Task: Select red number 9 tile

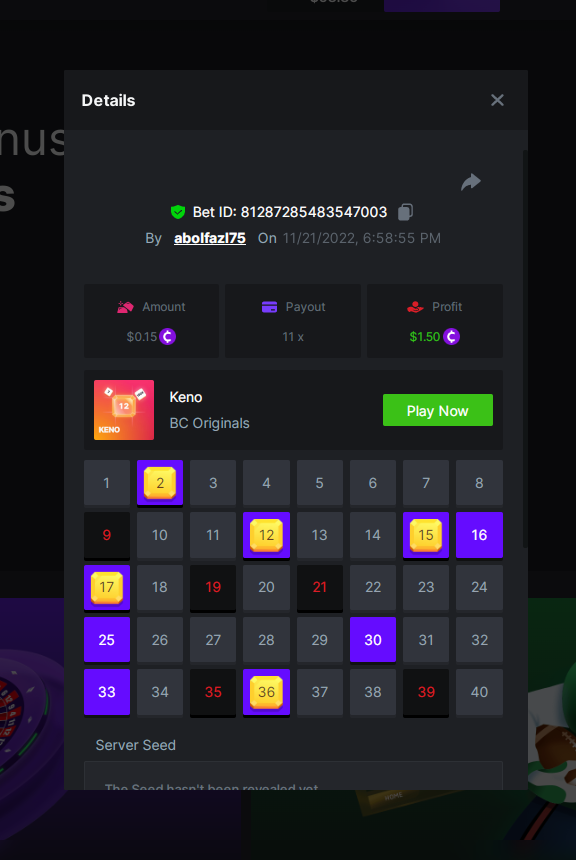Action: [x=107, y=535]
